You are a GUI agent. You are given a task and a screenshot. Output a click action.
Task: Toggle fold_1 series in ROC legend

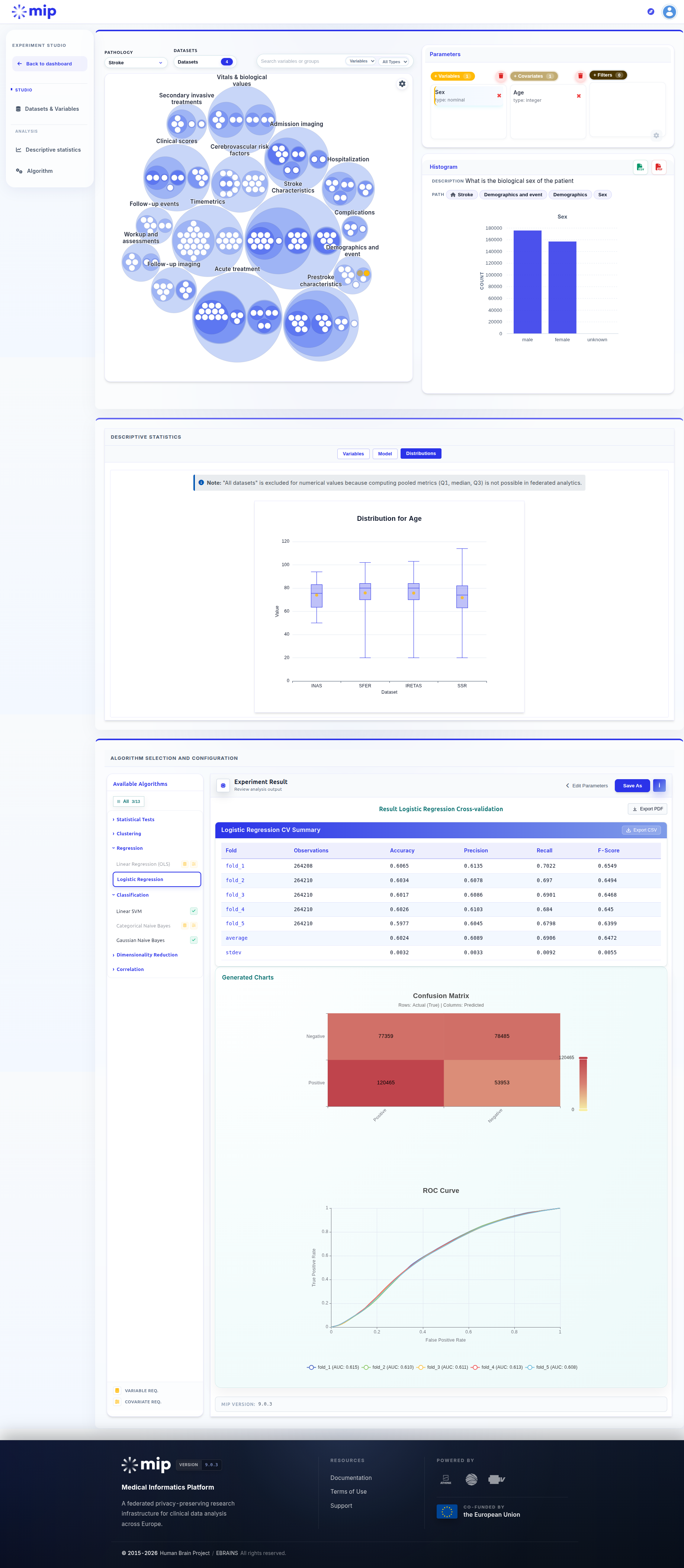[x=333, y=1367]
